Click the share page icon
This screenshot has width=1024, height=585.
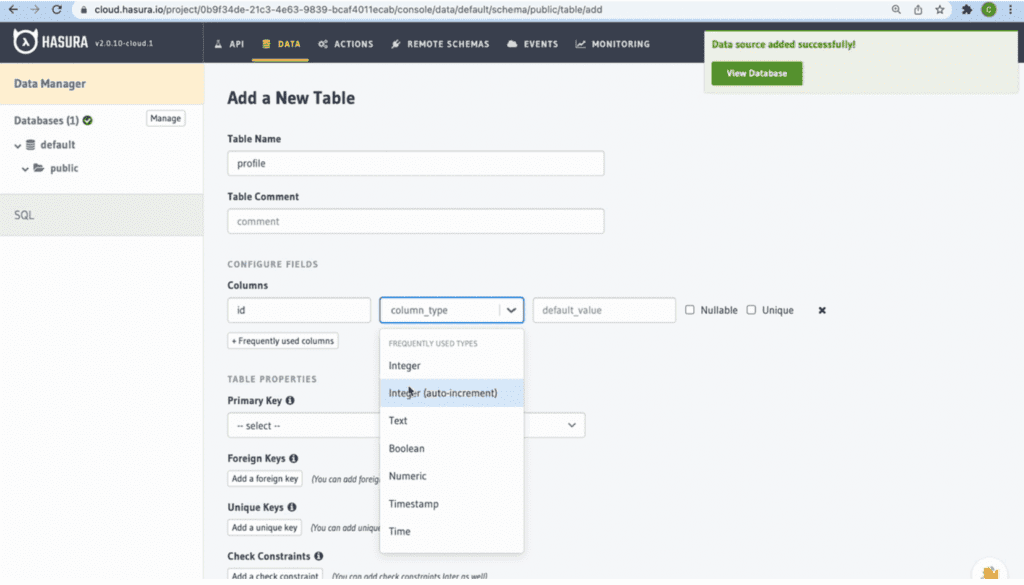[918, 10]
